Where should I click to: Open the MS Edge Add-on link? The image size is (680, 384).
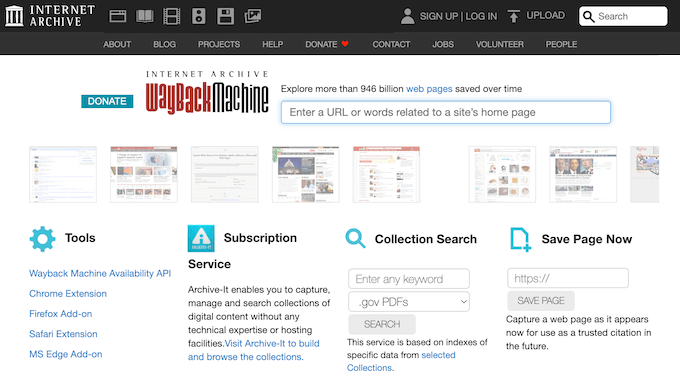65,354
